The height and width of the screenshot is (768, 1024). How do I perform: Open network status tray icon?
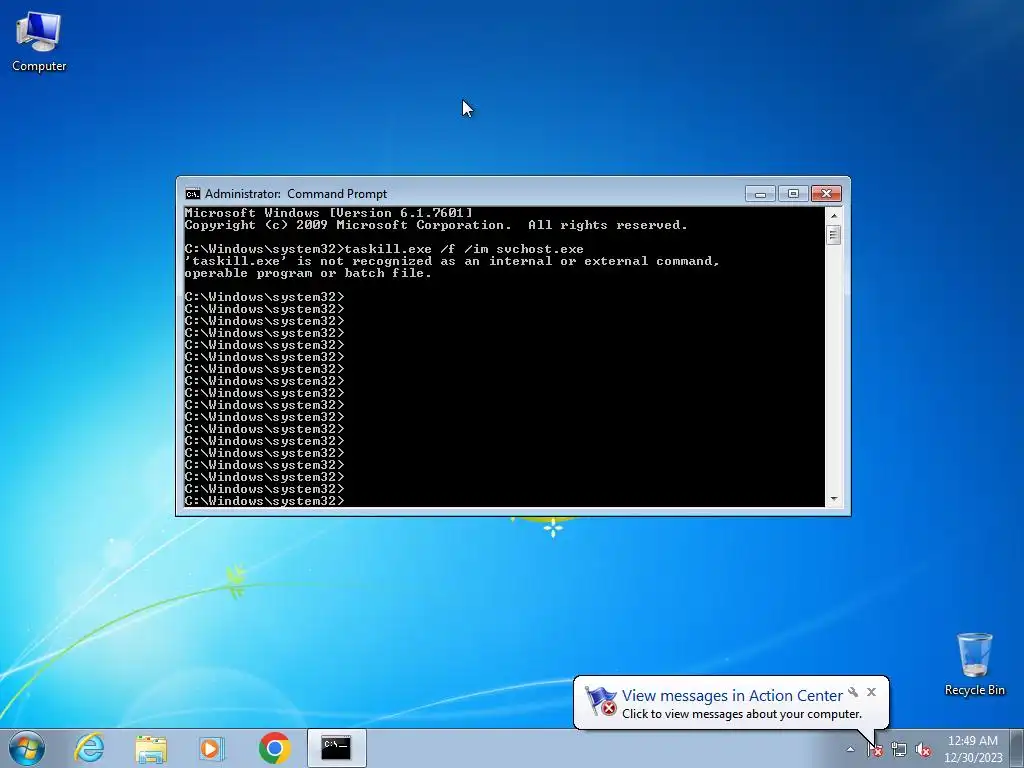(899, 750)
